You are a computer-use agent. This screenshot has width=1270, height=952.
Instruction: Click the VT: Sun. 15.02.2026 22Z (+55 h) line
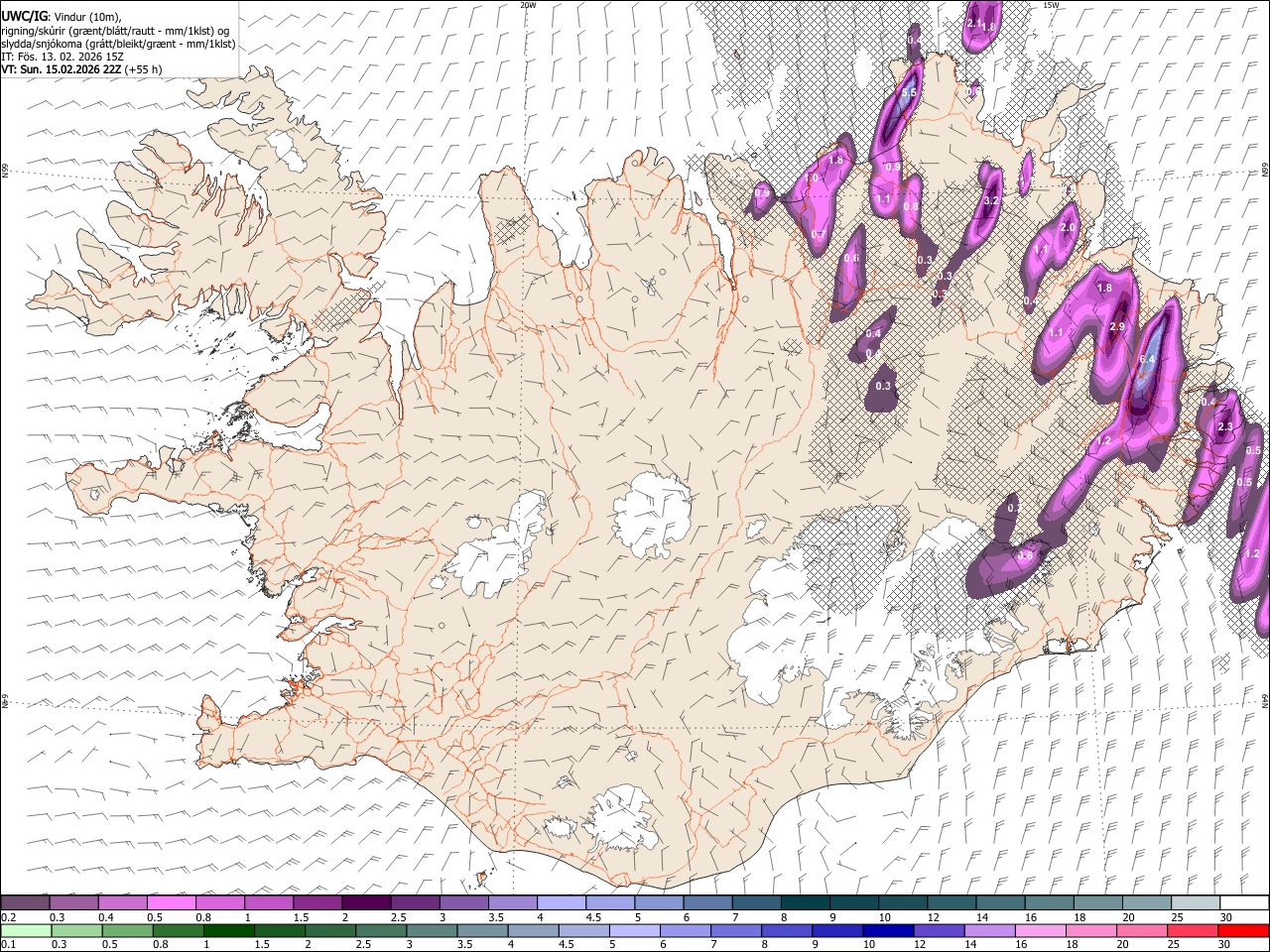click(x=81, y=70)
